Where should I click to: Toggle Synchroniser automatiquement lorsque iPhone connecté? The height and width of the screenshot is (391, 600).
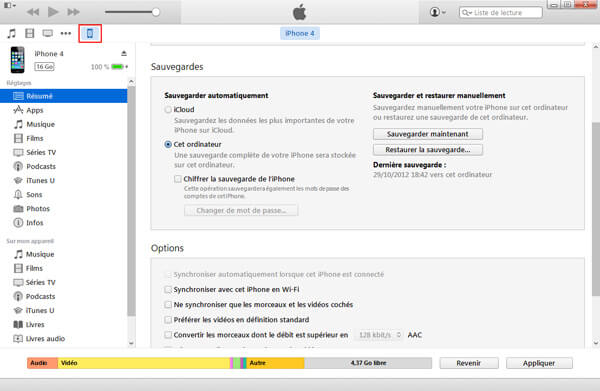pos(168,274)
